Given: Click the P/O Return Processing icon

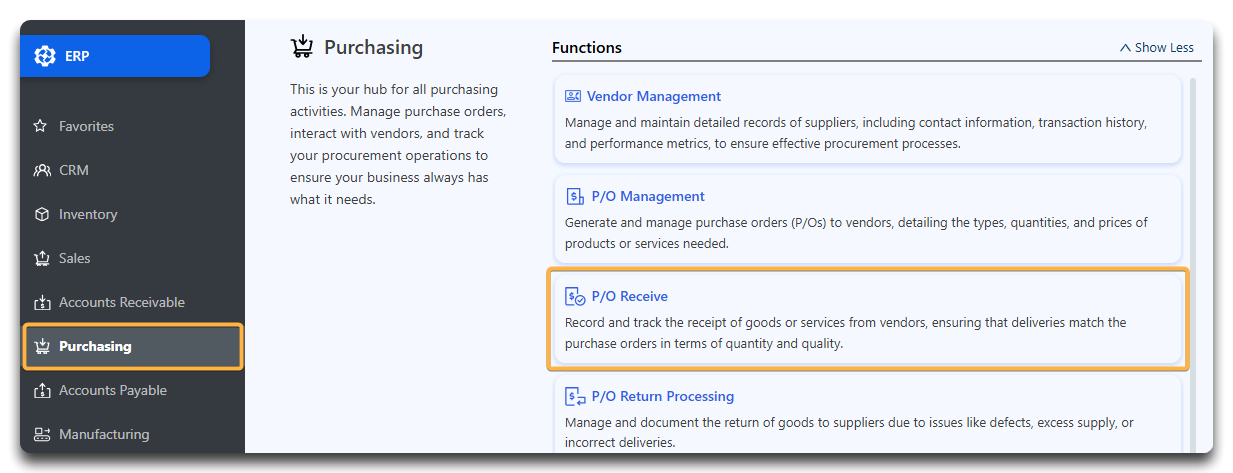Looking at the screenshot, I should click(x=575, y=396).
